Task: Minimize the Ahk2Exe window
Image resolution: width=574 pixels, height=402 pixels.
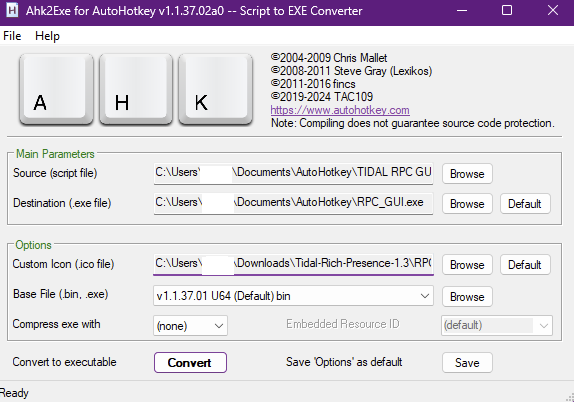Action: [x=462, y=10]
